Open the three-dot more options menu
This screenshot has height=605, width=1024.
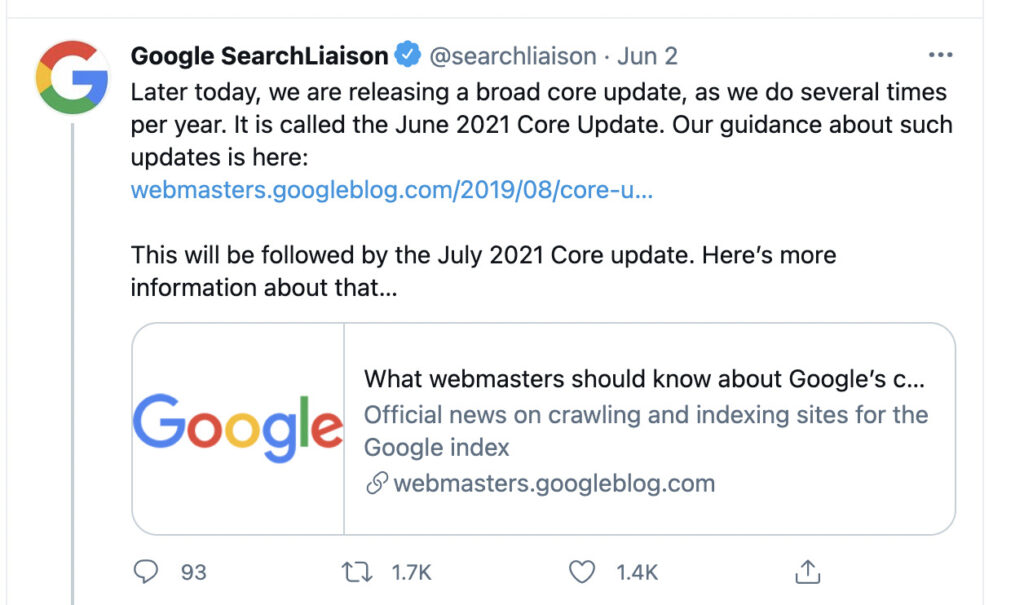click(940, 55)
